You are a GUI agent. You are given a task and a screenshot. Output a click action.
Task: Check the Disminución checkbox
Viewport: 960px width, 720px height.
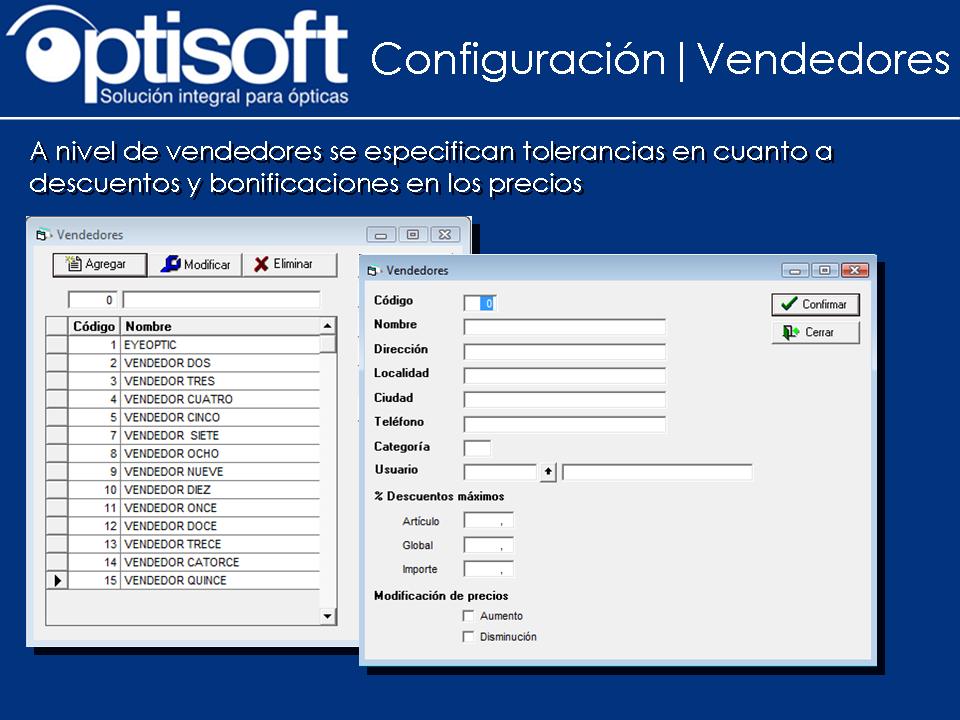(x=468, y=636)
